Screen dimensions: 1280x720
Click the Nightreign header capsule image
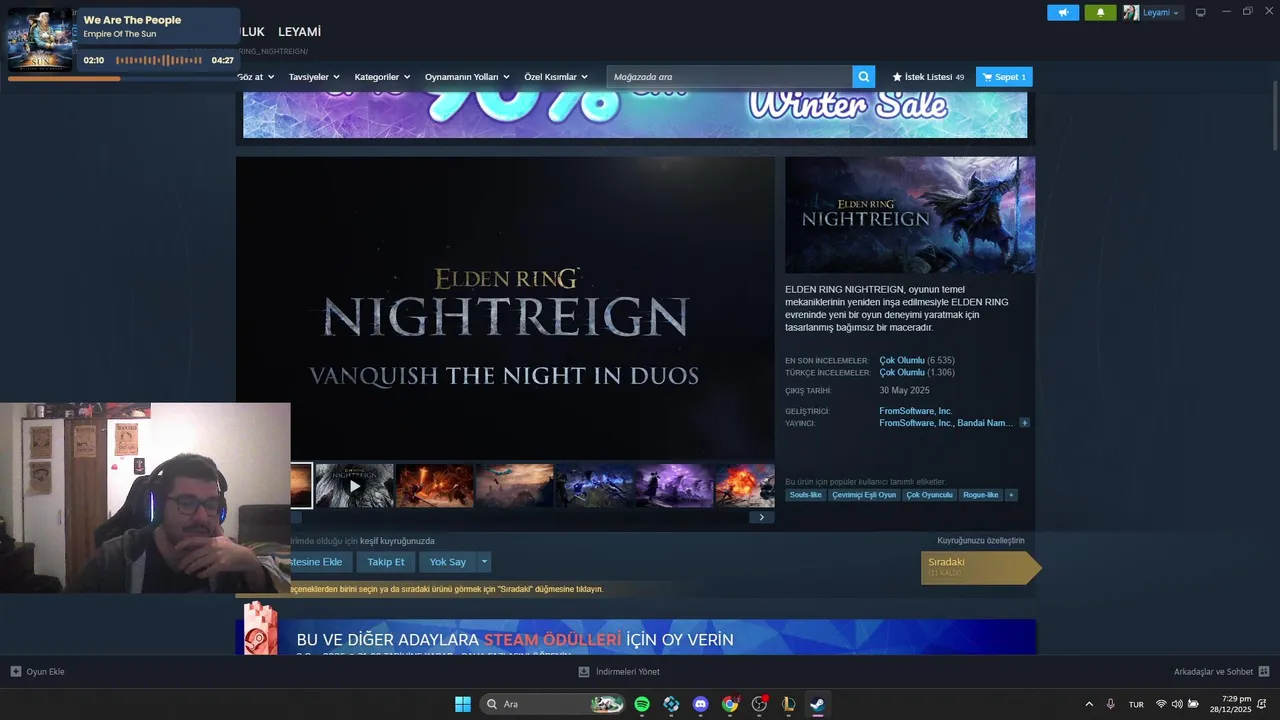(910, 215)
